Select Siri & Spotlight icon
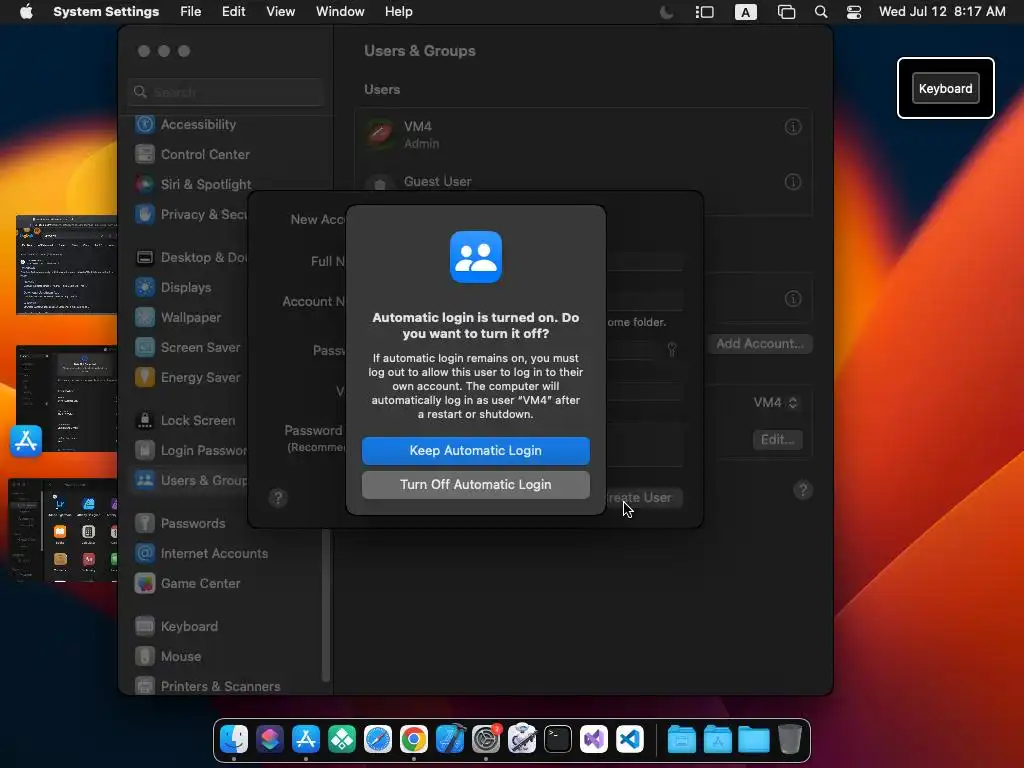Screen dimensions: 1024x768 tap(145, 184)
